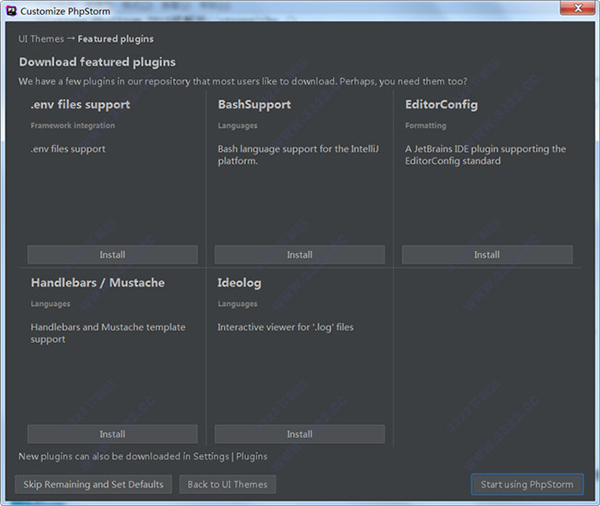This screenshot has width=600, height=506.
Task: Select the EditorConfig plugin title
Action: (x=441, y=104)
